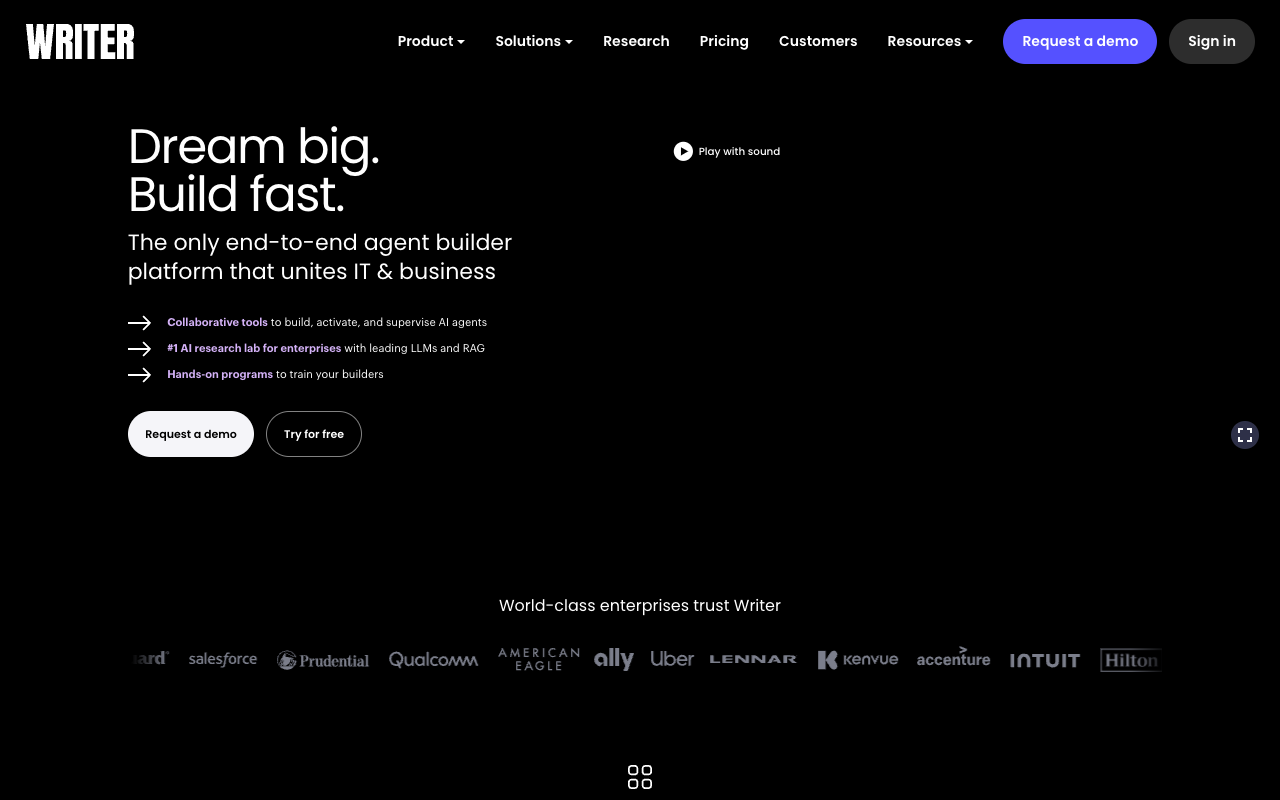The width and height of the screenshot is (1280, 800).
Task: Click the WRITER logo
Action: tap(80, 41)
